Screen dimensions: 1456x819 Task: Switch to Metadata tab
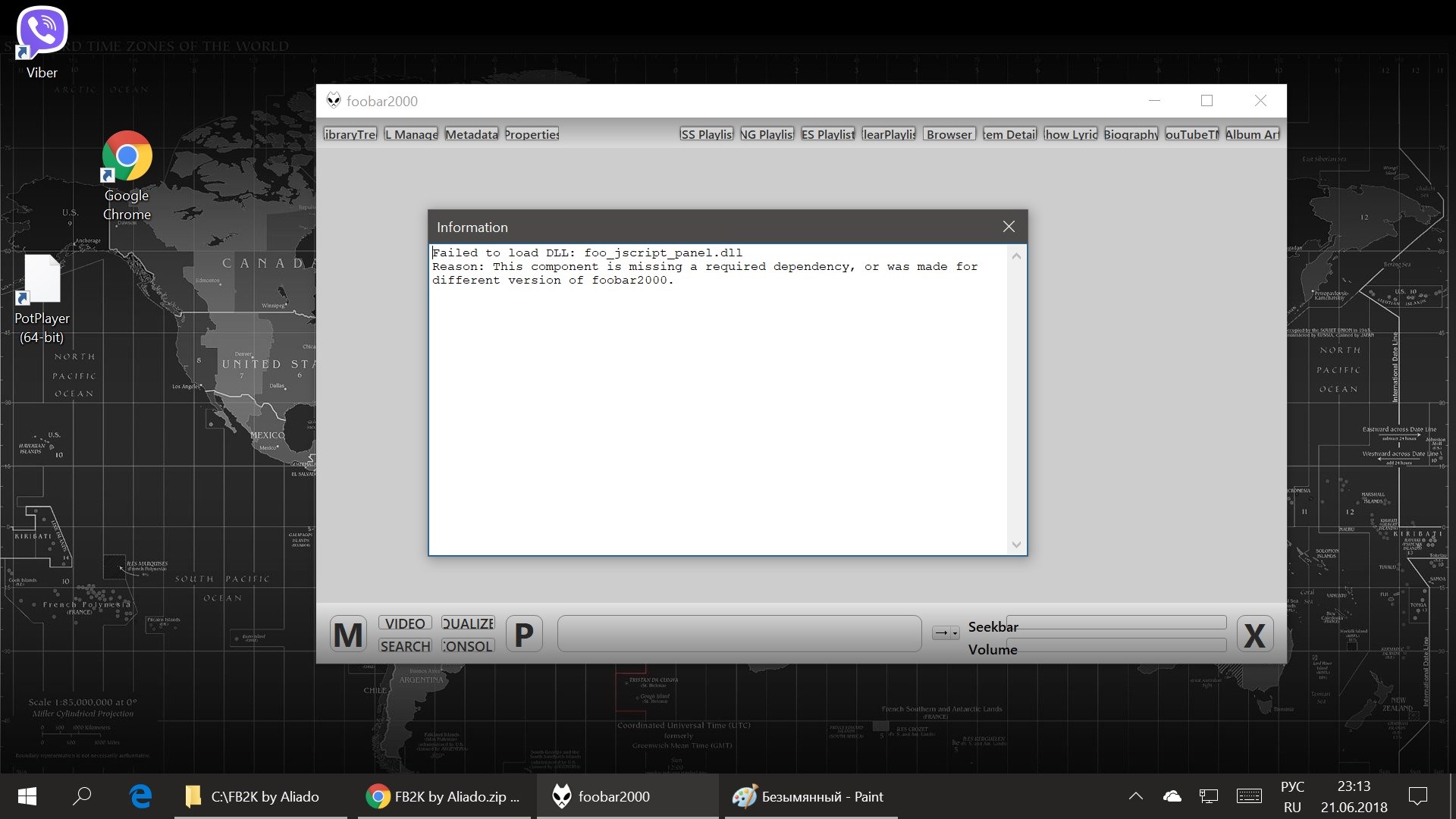471,134
